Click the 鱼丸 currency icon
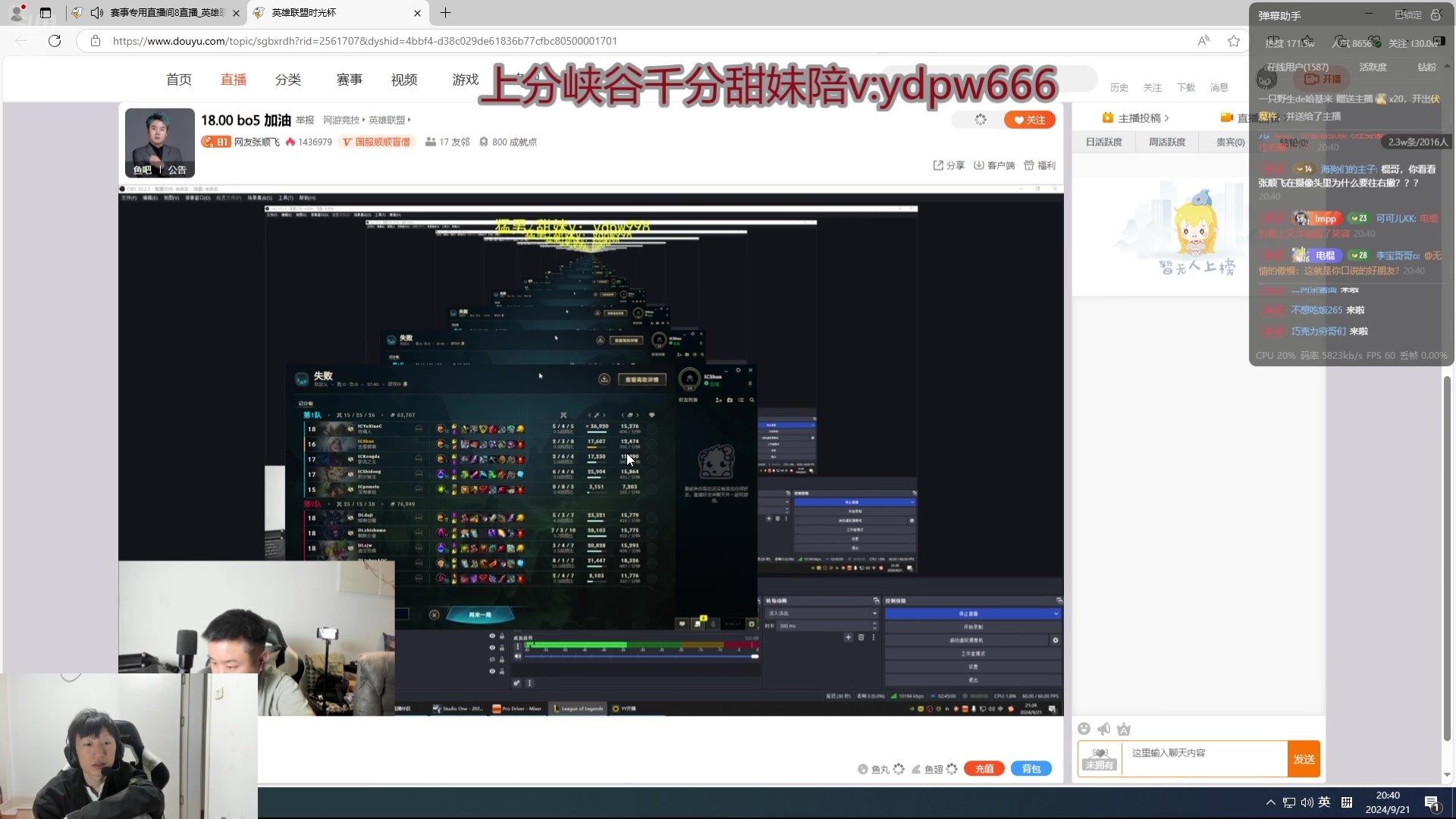The image size is (1456, 819). point(863,769)
